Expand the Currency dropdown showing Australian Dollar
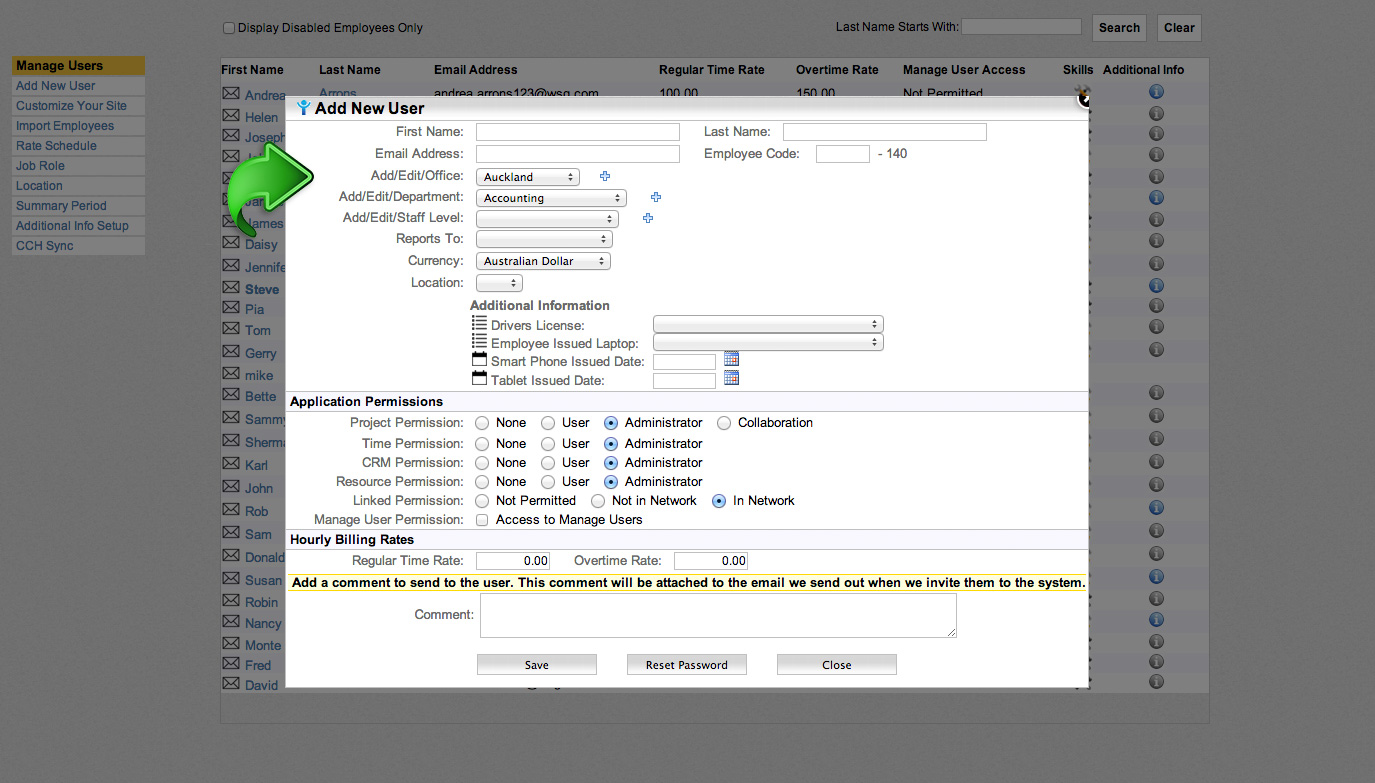Screen dimensions: 1375x783 (x=543, y=261)
